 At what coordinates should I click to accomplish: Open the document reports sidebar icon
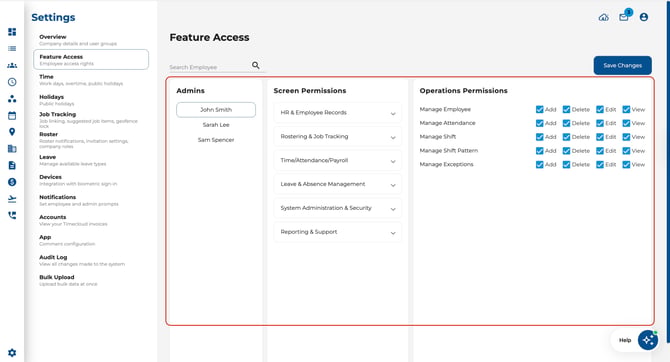(12, 165)
